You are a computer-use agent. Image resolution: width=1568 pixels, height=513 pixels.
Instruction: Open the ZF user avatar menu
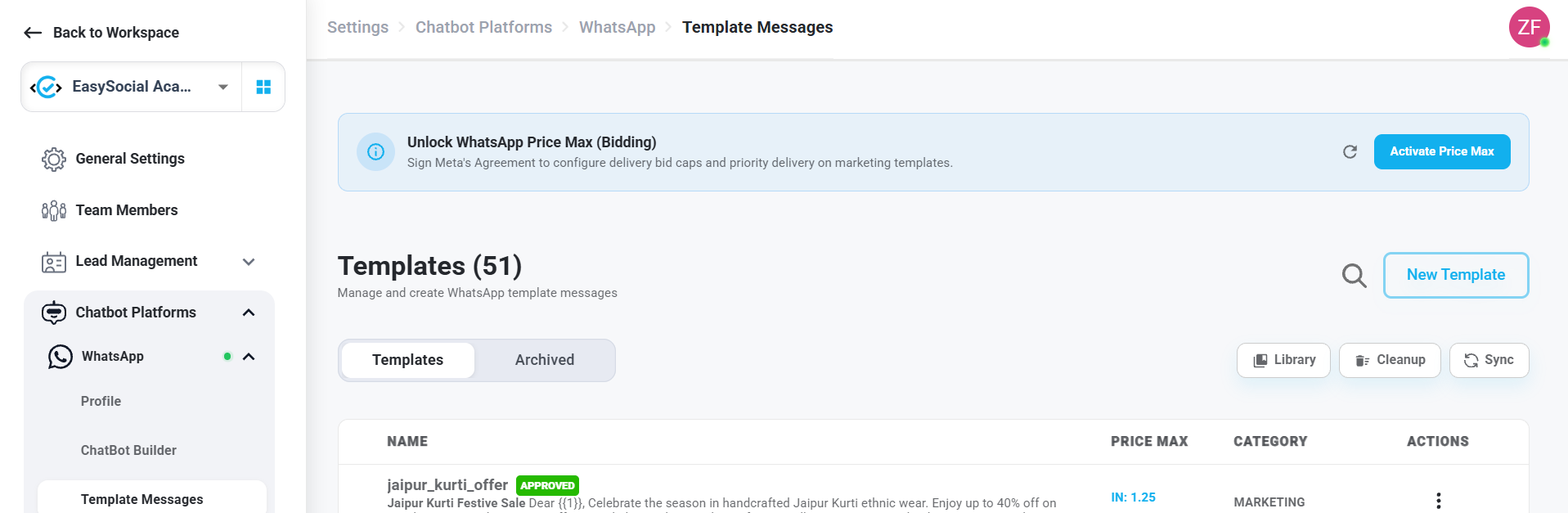coord(1530,27)
